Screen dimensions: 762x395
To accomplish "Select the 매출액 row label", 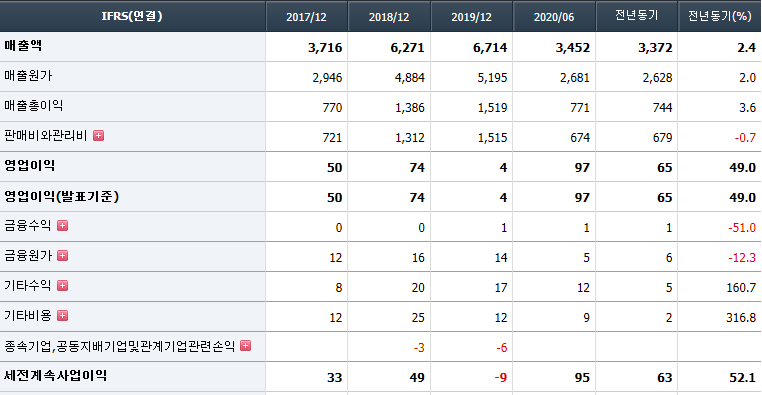I will tap(23, 46).
